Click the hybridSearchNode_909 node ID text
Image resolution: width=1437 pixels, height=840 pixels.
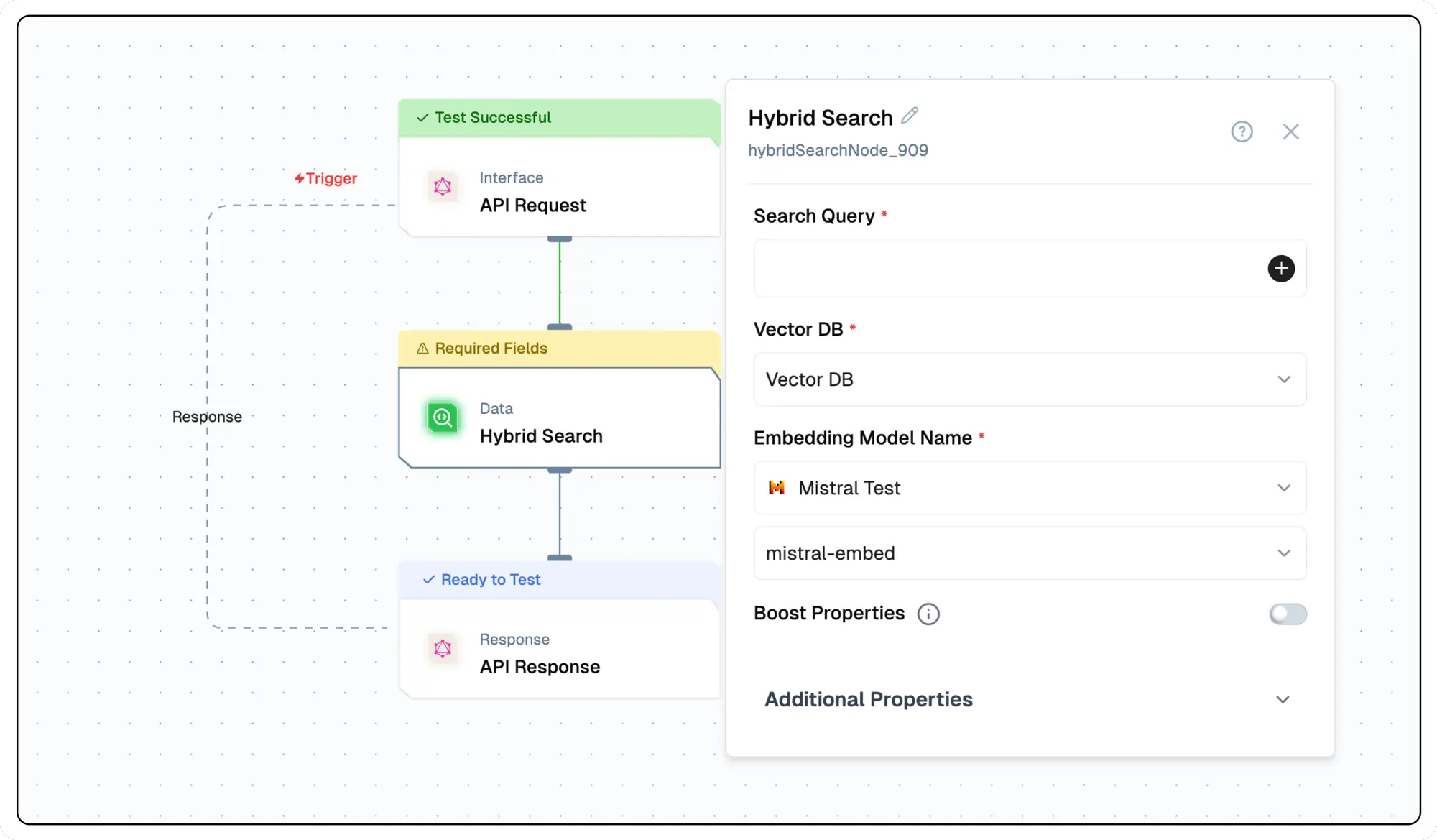pos(838,150)
